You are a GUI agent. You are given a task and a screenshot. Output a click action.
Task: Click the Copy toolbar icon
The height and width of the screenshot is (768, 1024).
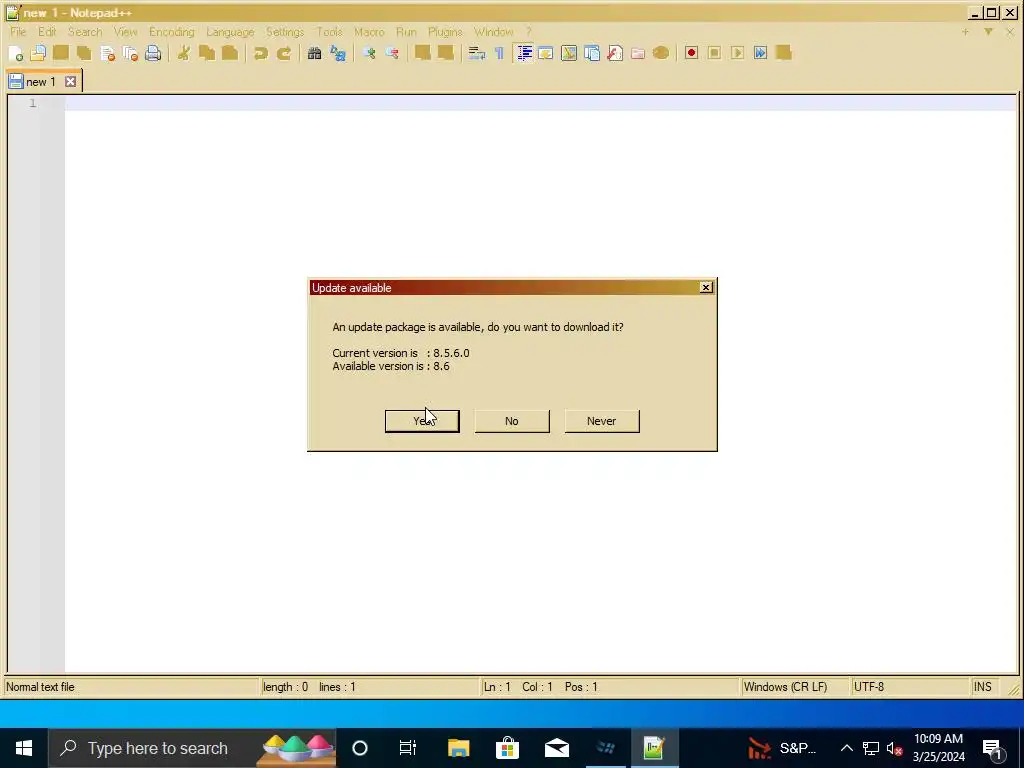coord(207,54)
